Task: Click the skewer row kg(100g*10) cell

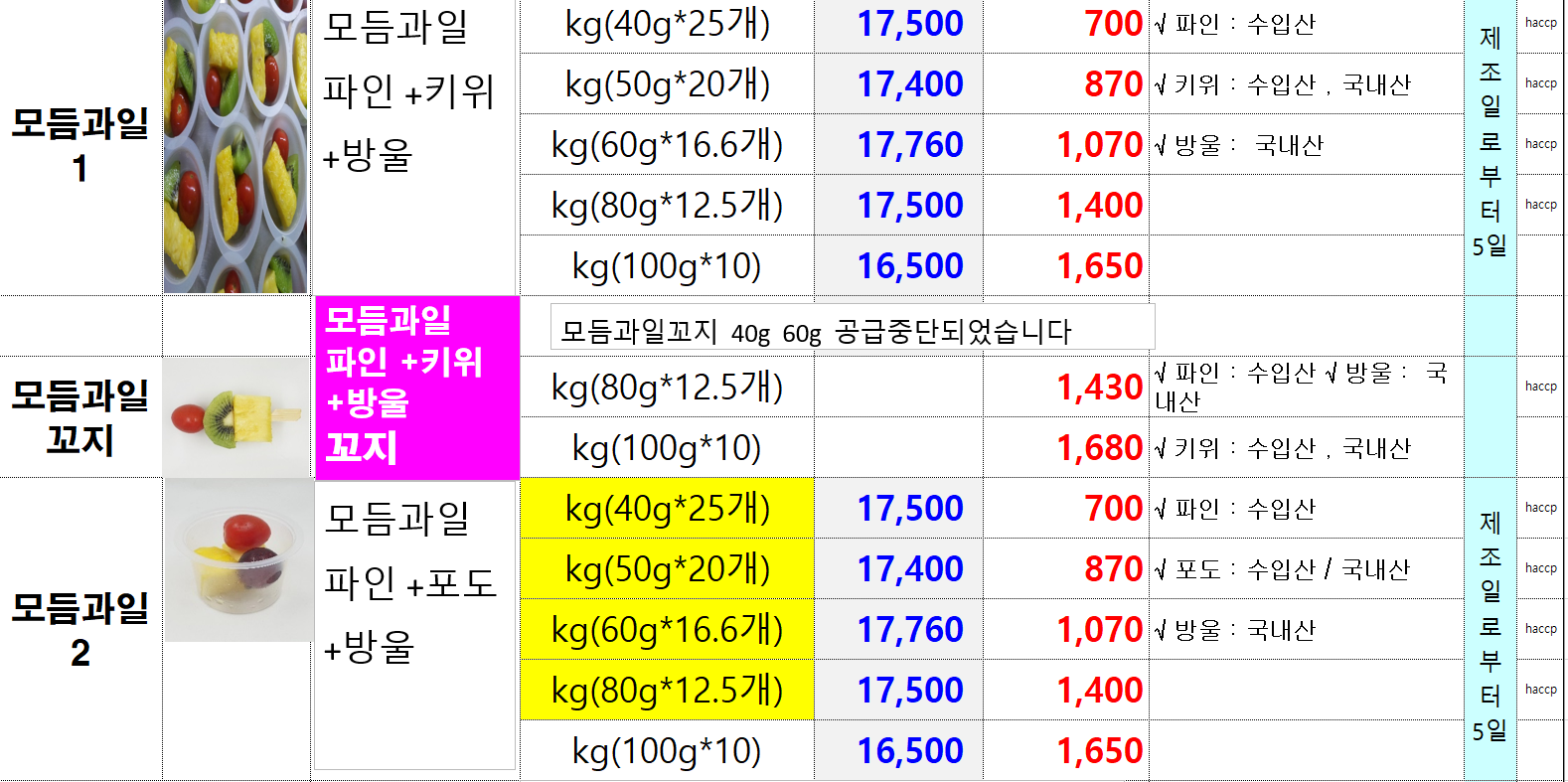Action: [x=667, y=448]
